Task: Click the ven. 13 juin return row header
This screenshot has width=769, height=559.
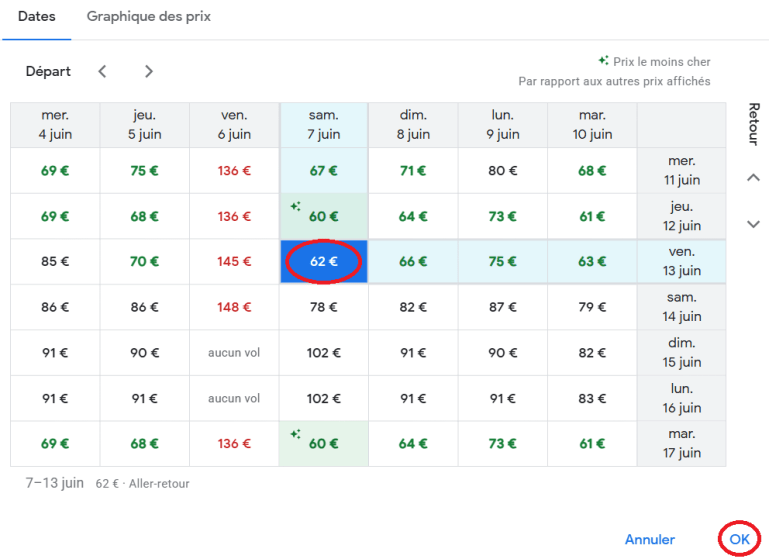Action: [x=681, y=262]
